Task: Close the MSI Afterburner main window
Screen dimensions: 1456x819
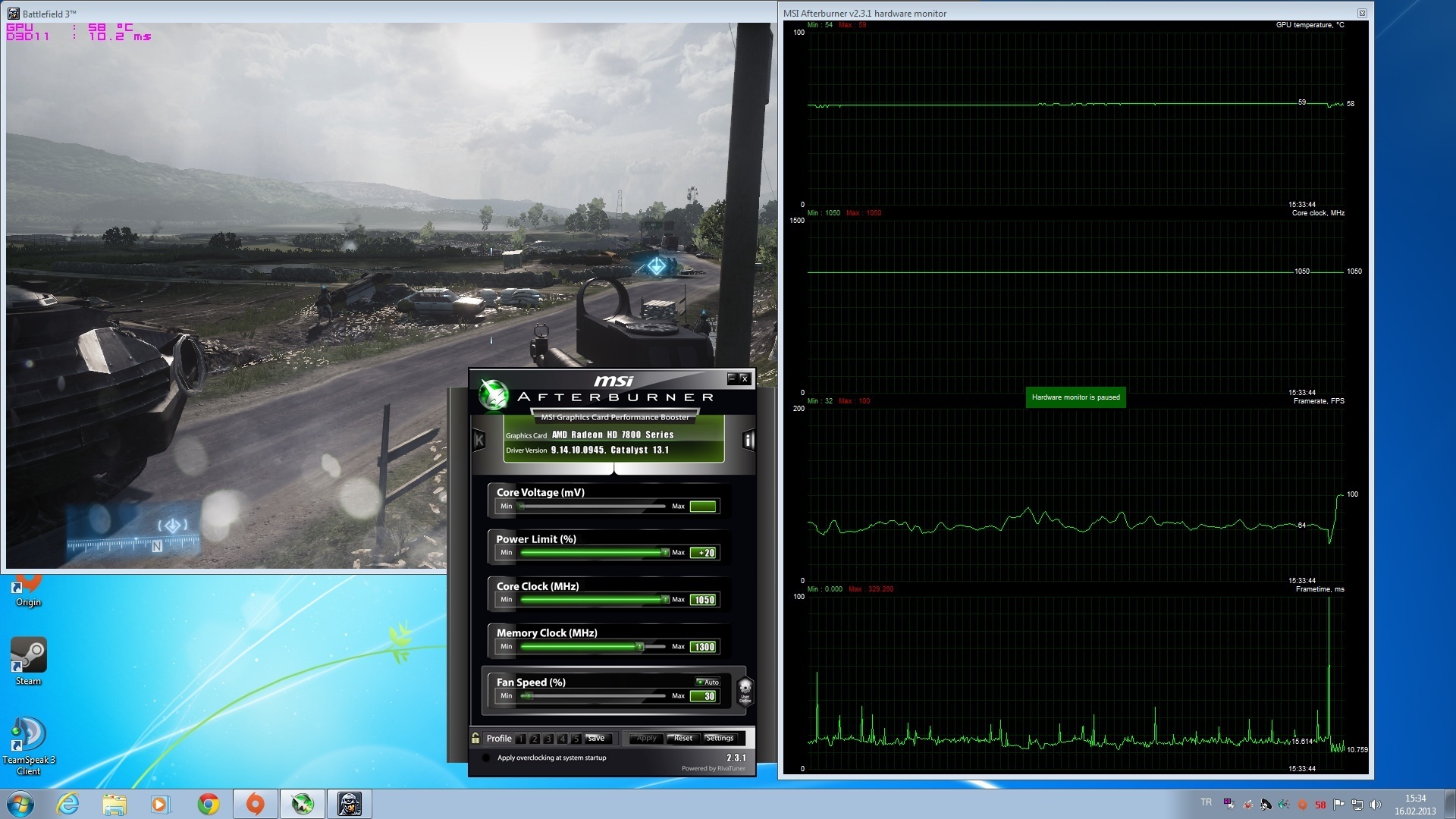Action: (x=745, y=378)
